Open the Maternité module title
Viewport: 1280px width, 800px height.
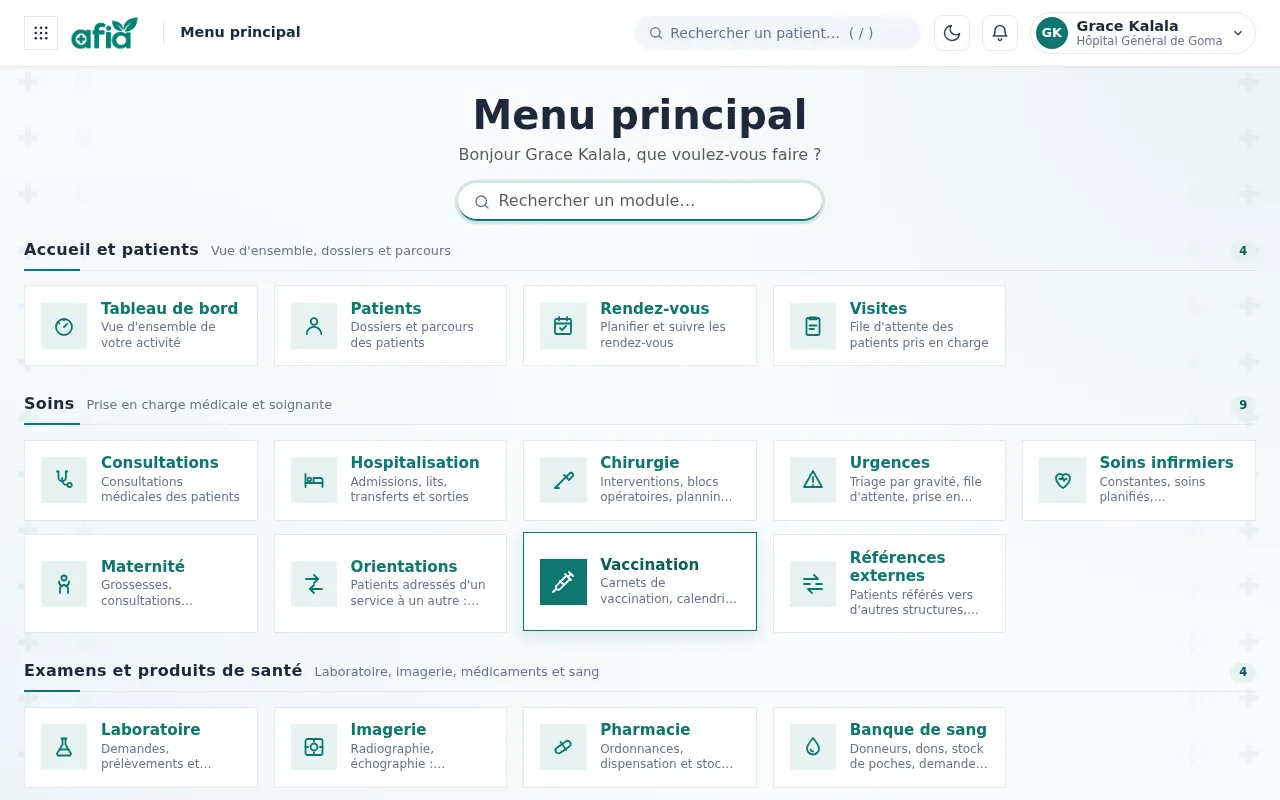143,566
